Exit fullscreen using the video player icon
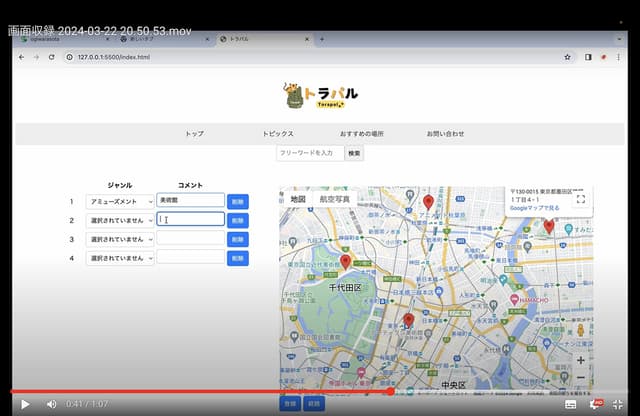This screenshot has width=640, height=416. [618, 404]
